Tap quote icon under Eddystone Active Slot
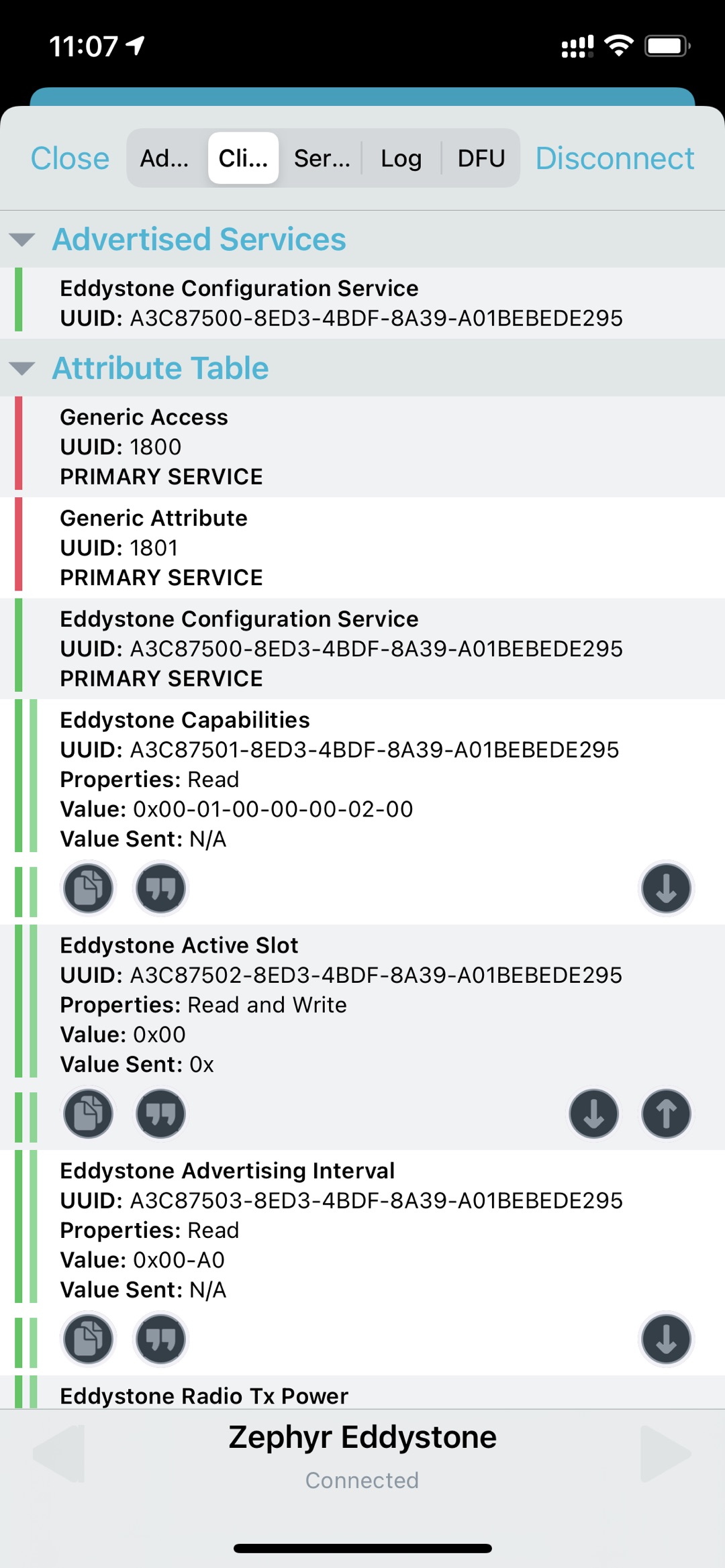 coord(160,1114)
